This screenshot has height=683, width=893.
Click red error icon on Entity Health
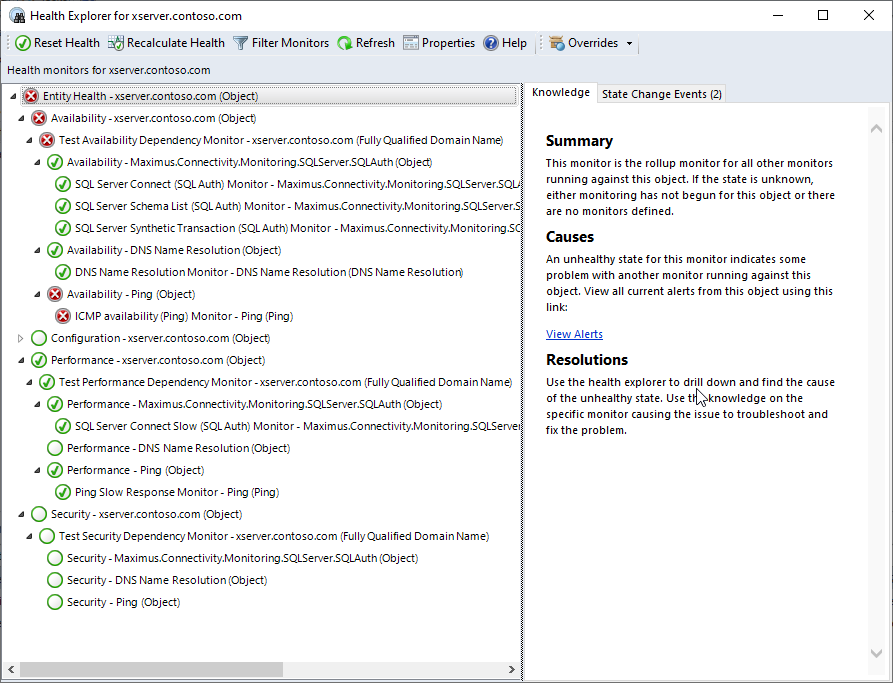point(31,96)
